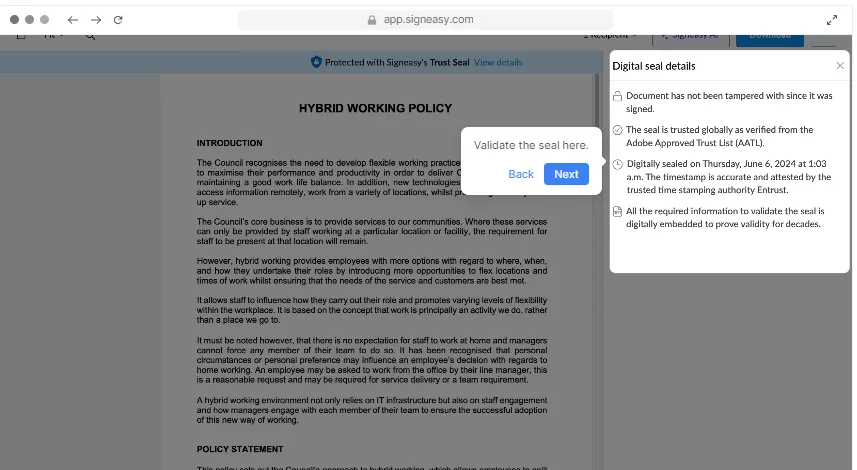Click the checkmark icon beside AATL message
The image size is (857, 470).
tap(617, 130)
